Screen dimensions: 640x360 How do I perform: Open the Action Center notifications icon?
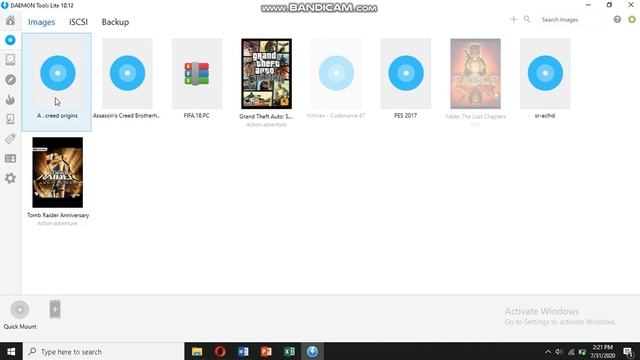[x=628, y=352]
